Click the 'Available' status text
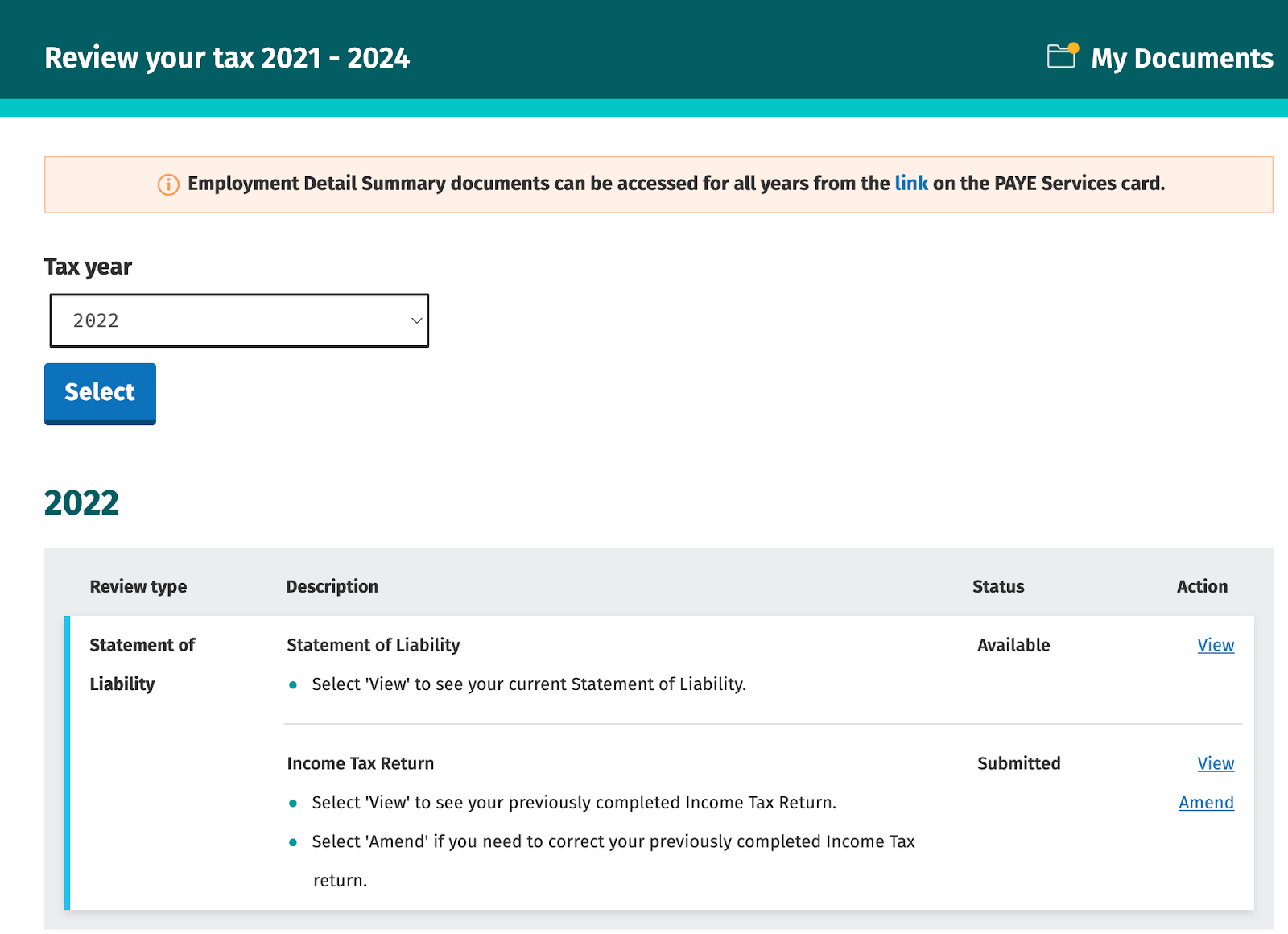 (1013, 645)
